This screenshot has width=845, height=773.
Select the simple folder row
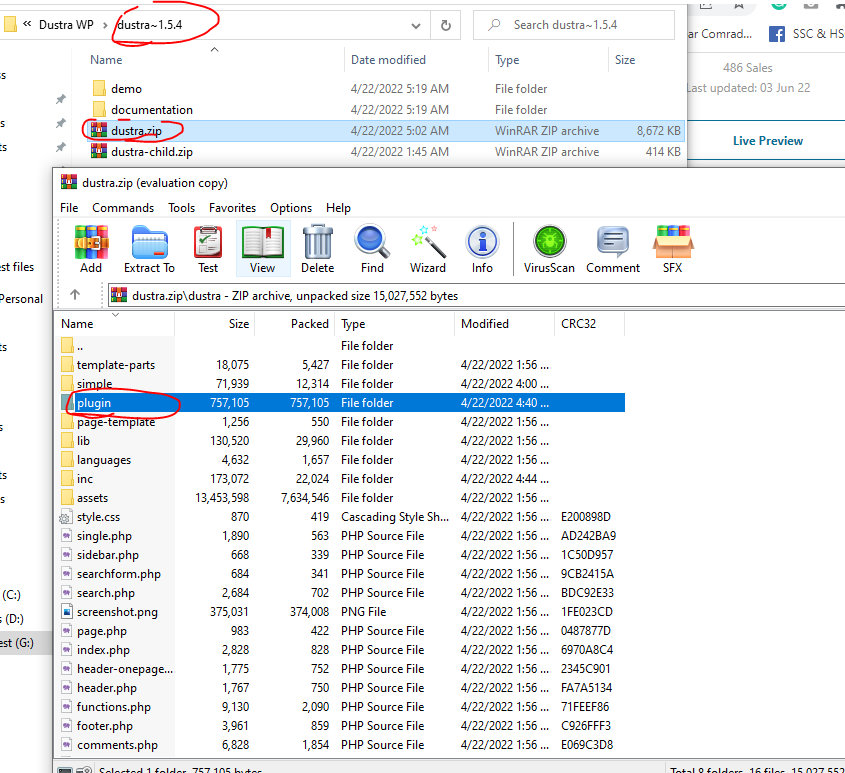point(342,384)
